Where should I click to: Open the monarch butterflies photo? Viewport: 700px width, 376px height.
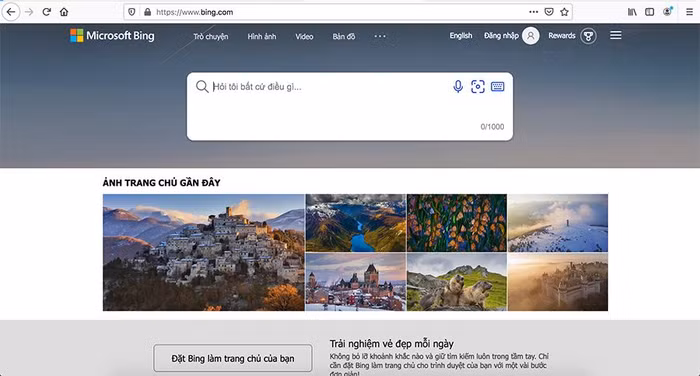pos(457,223)
